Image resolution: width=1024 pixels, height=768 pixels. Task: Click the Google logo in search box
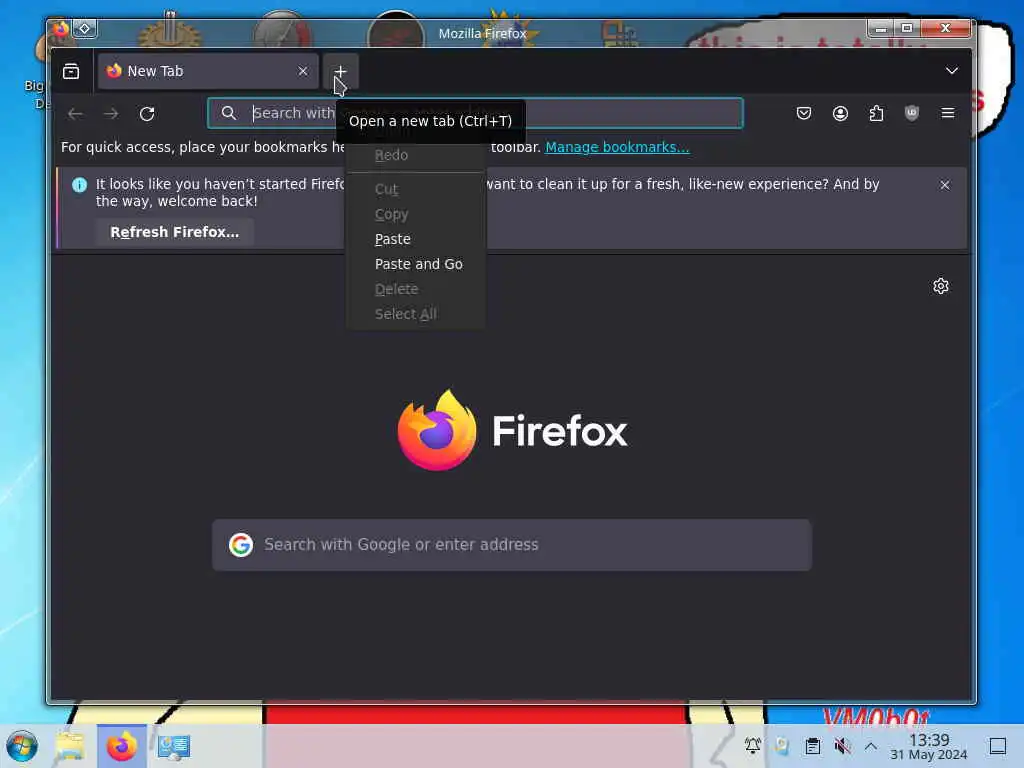click(x=241, y=545)
